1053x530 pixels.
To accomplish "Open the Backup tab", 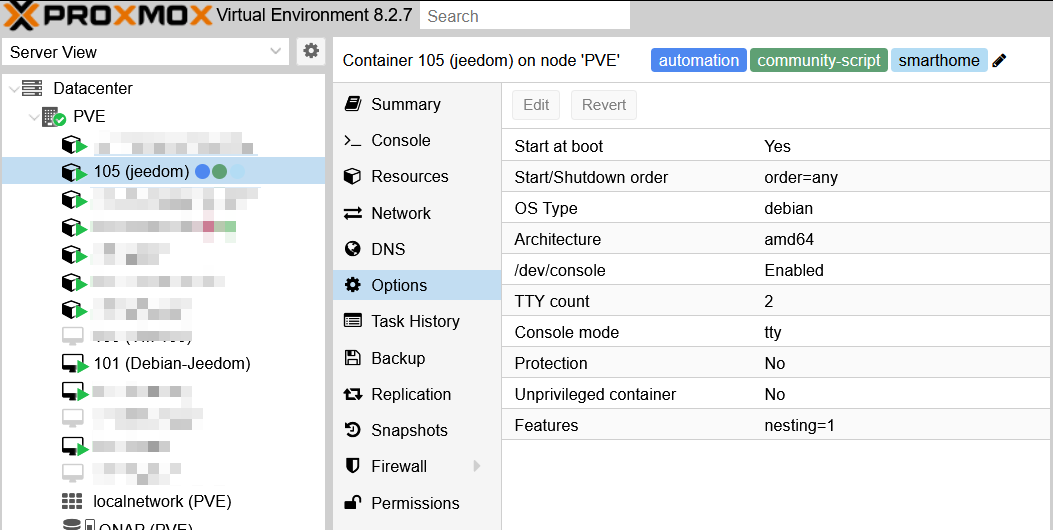I will coord(417,358).
